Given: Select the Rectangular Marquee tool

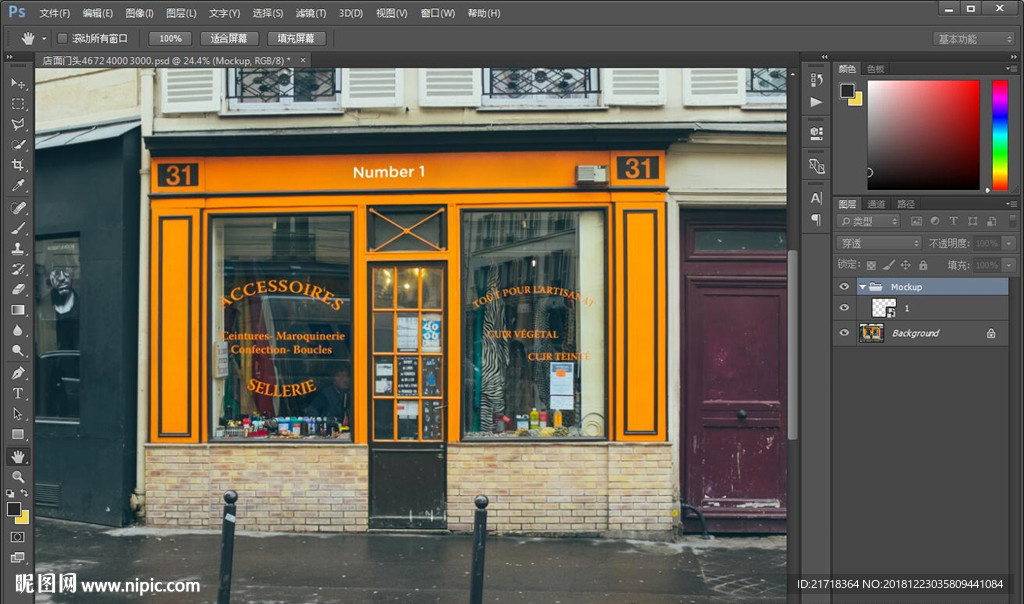Looking at the screenshot, I should click(18, 104).
